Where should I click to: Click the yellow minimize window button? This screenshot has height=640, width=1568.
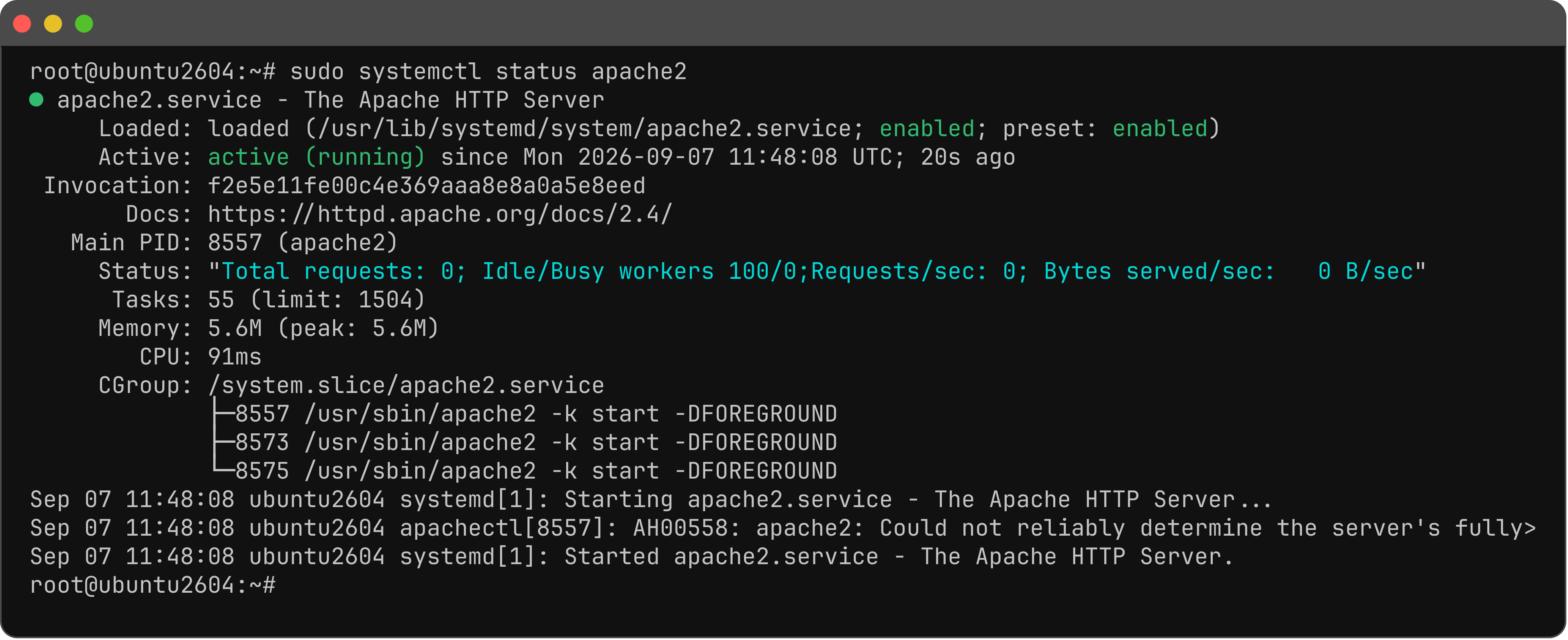(53, 24)
